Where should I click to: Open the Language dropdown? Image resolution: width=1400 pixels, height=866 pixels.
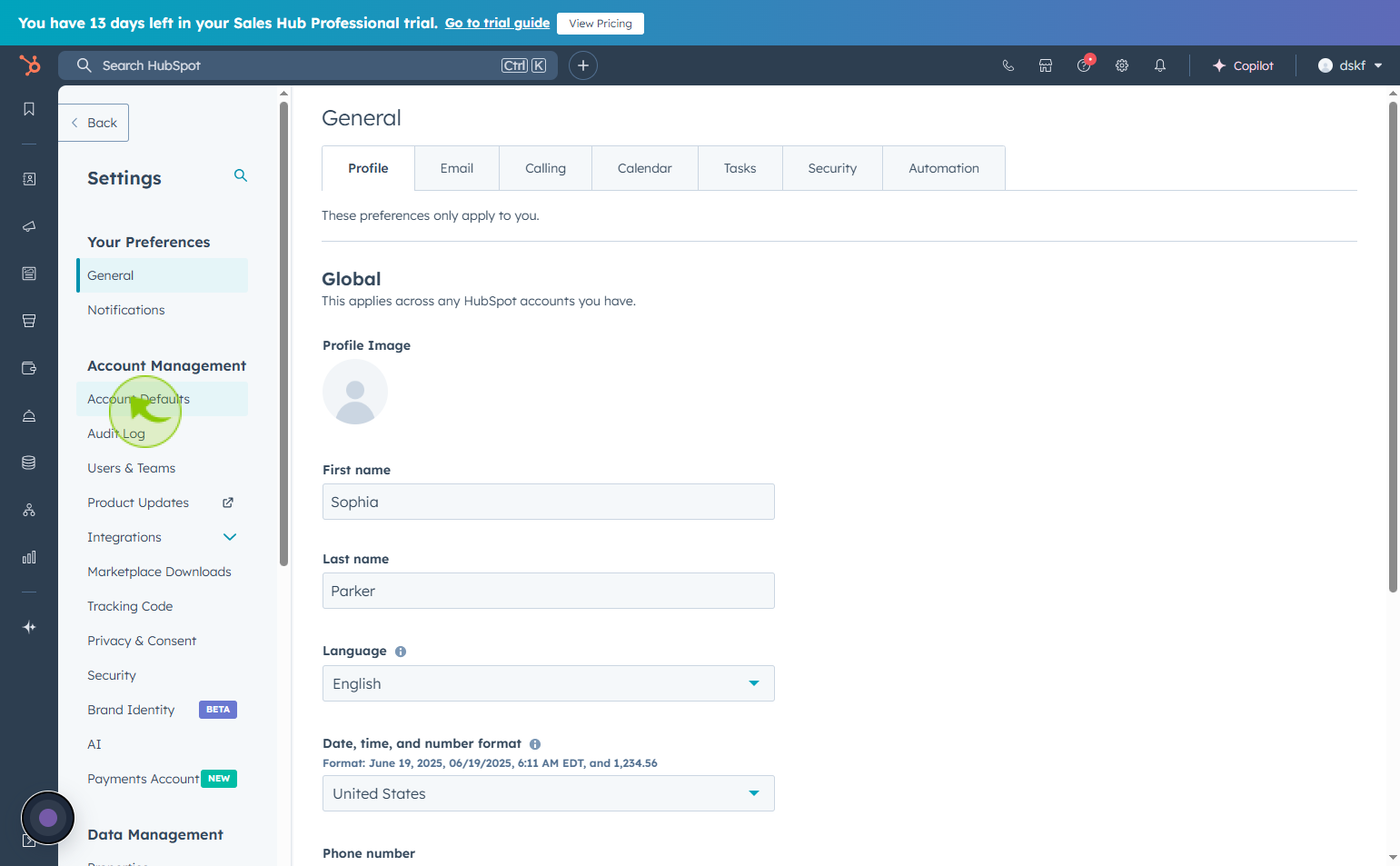click(x=549, y=683)
